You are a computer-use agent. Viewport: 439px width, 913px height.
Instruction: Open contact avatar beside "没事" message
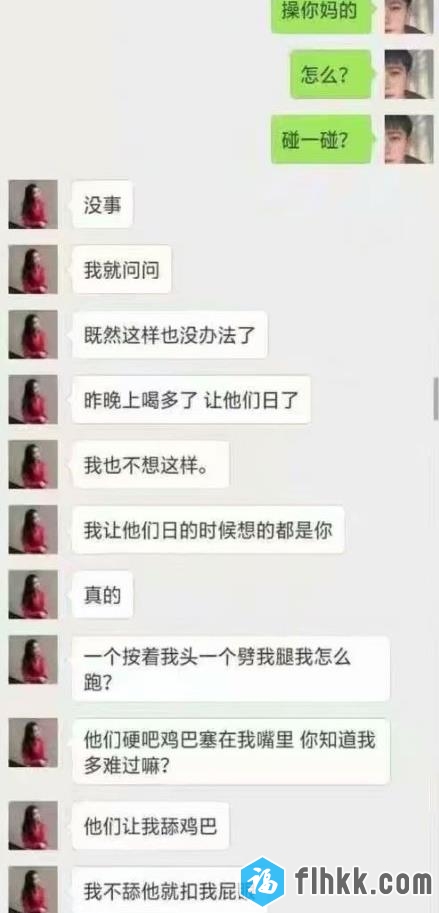tap(33, 204)
